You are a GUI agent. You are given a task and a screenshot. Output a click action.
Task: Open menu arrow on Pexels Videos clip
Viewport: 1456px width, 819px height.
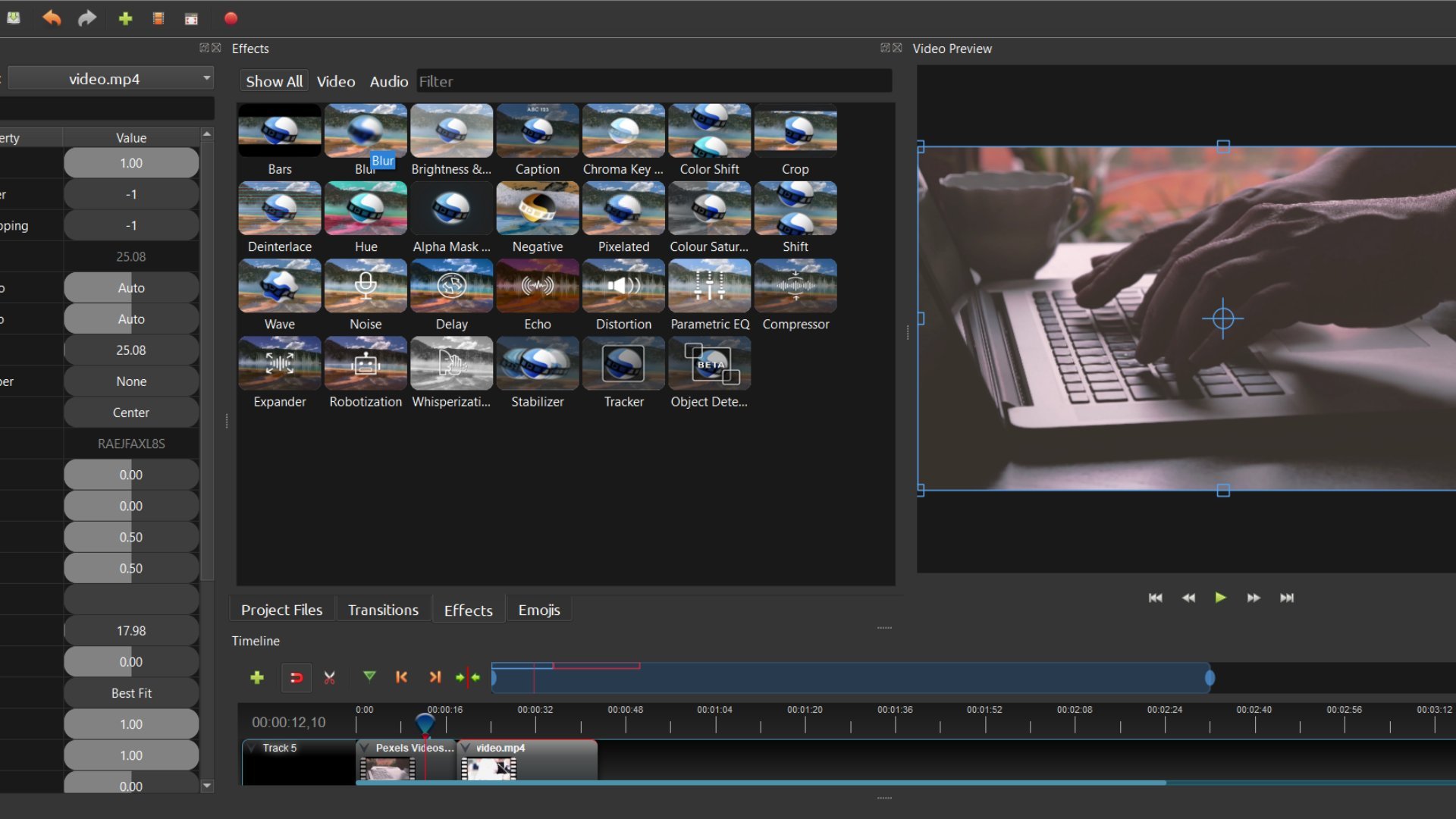point(365,748)
